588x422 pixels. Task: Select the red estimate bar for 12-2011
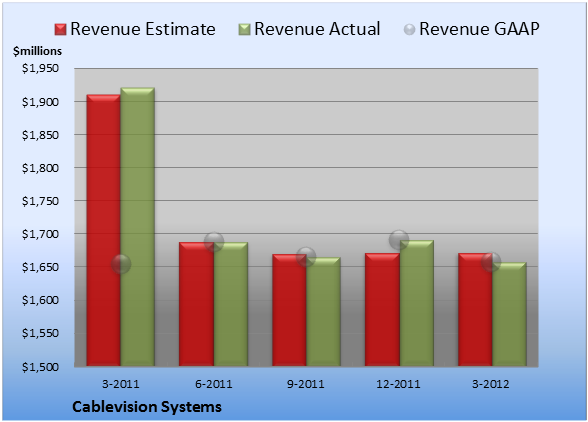(382, 310)
